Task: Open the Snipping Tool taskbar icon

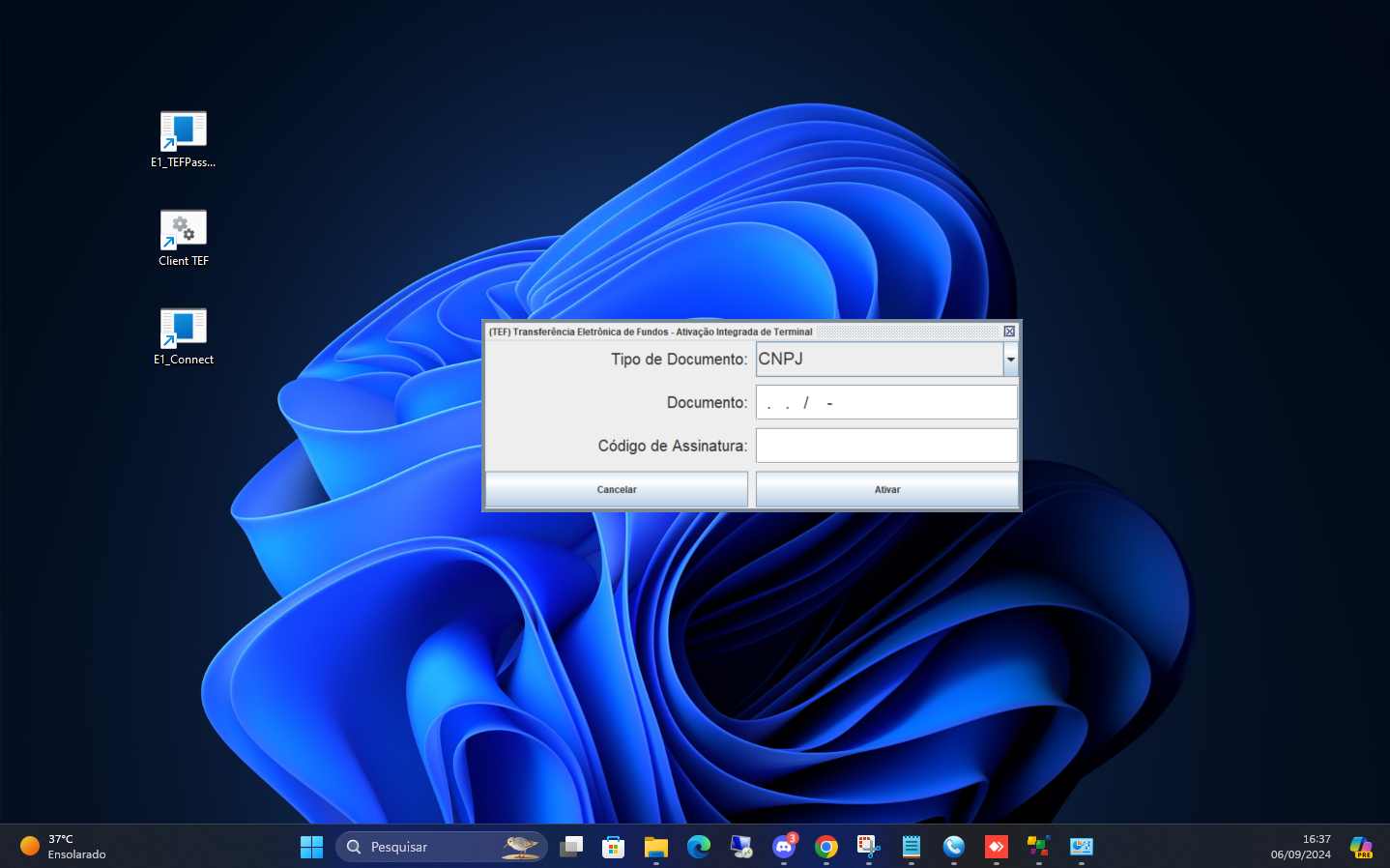Action: click(869, 847)
